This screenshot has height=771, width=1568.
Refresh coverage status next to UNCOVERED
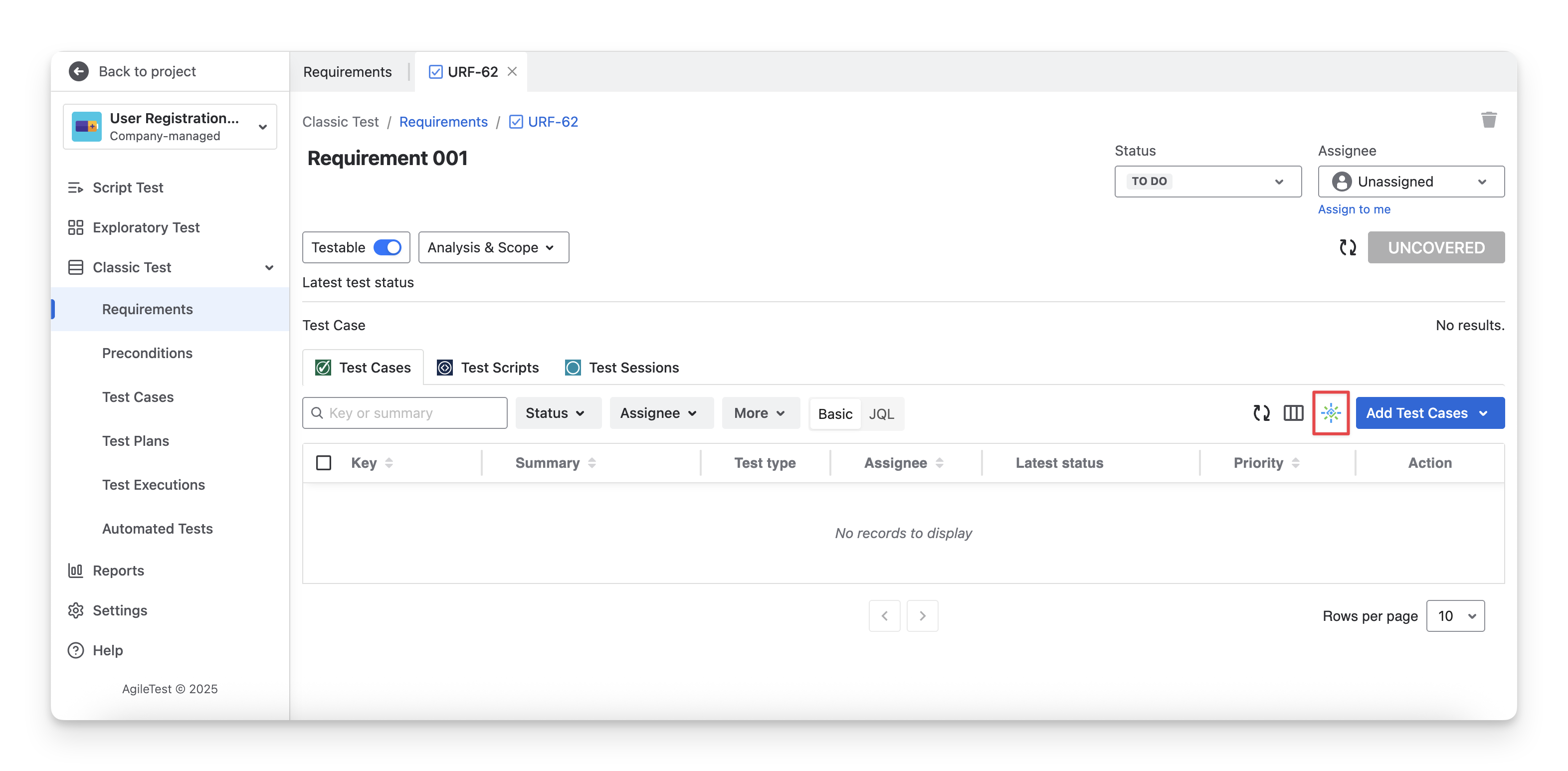pos(1348,248)
